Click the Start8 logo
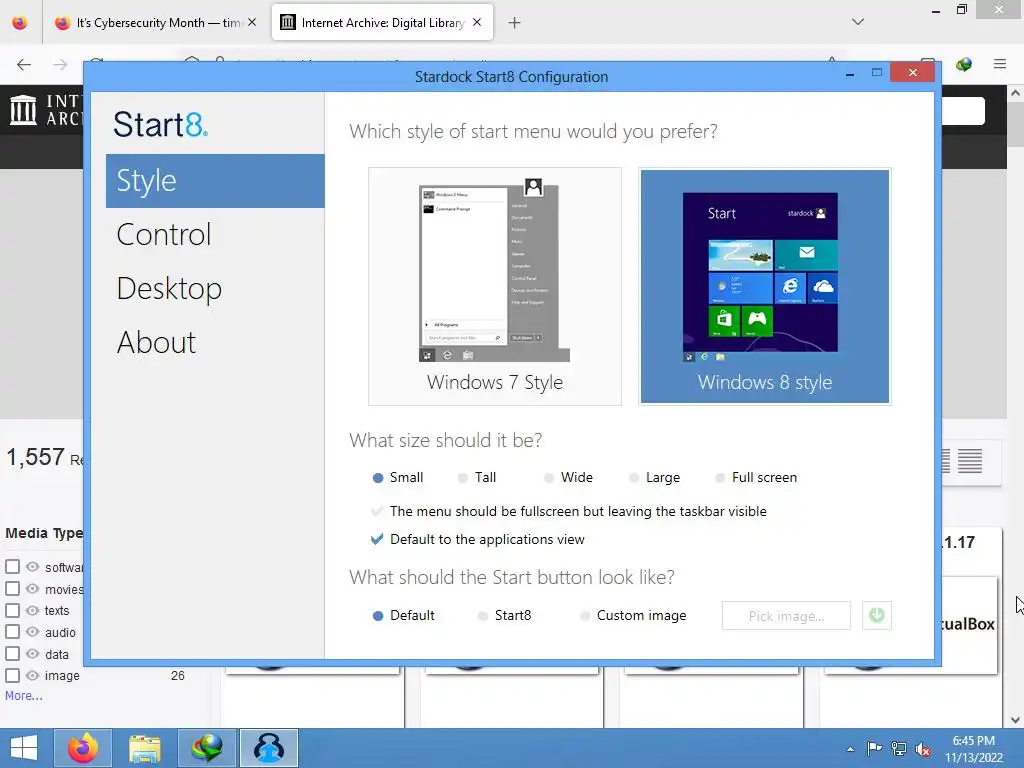The height and width of the screenshot is (768, 1024). pyautogui.click(x=161, y=124)
